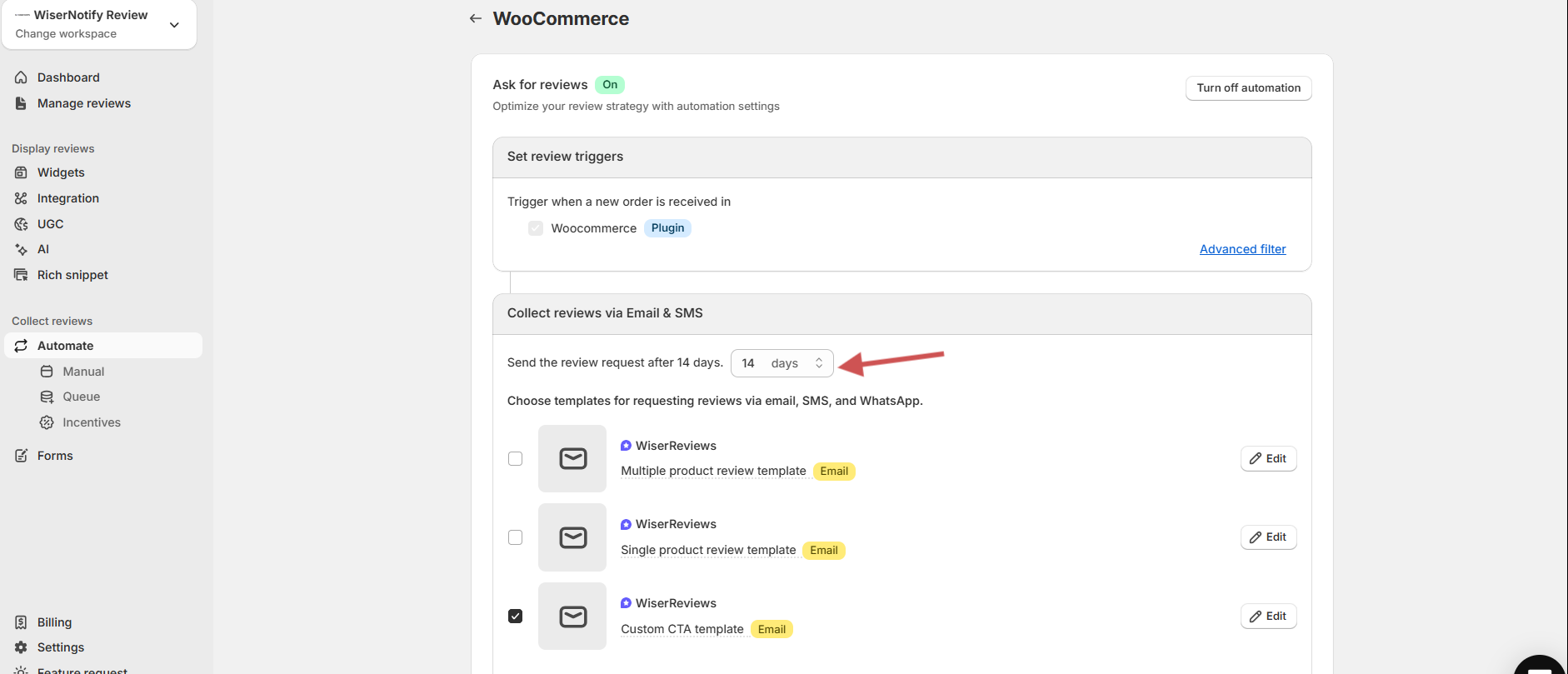Open the Advanced filter link
The image size is (1568, 674).
point(1242,249)
